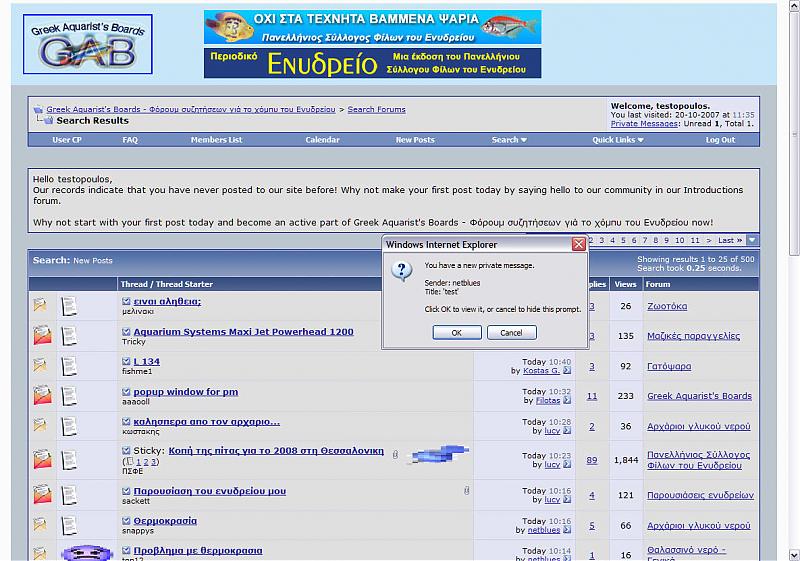Image resolution: width=800 pixels, height=561 pixels.
Task: Click the Greek Aquarist's Boards GAB logo
Action: [x=88, y=44]
